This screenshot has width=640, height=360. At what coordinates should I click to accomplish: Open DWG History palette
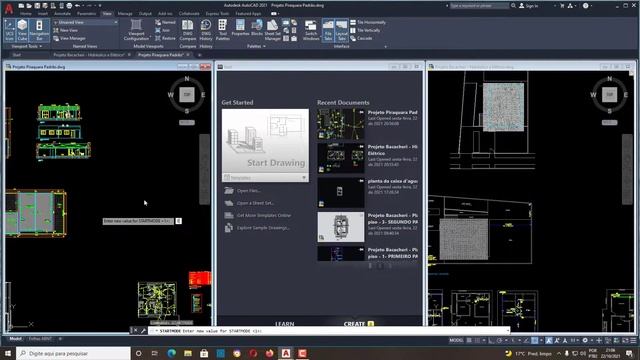click(206, 30)
